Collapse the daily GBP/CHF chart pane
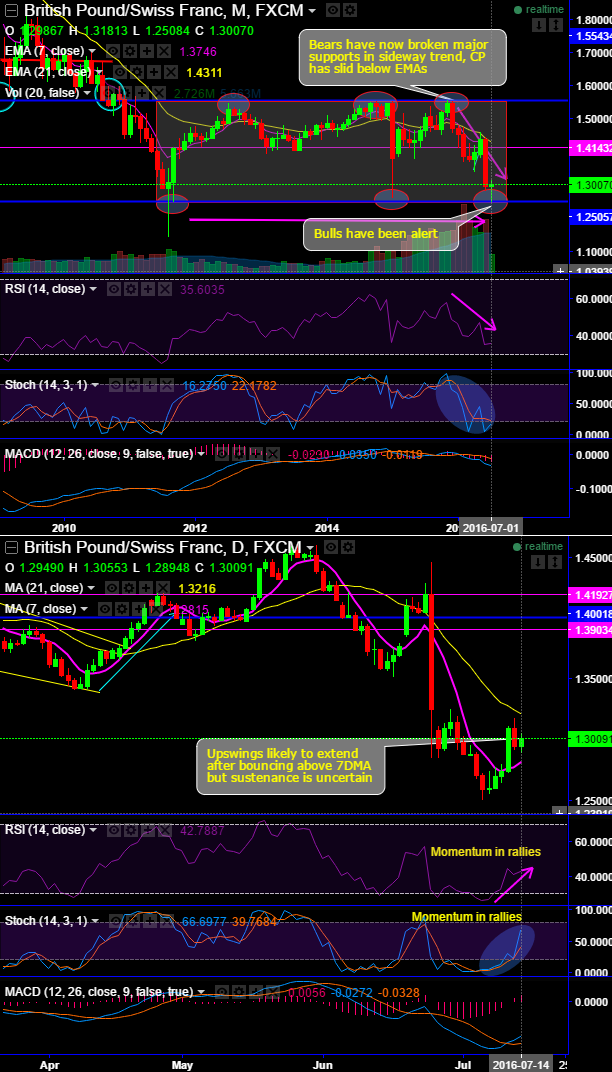The height and width of the screenshot is (1072, 612). (11, 547)
